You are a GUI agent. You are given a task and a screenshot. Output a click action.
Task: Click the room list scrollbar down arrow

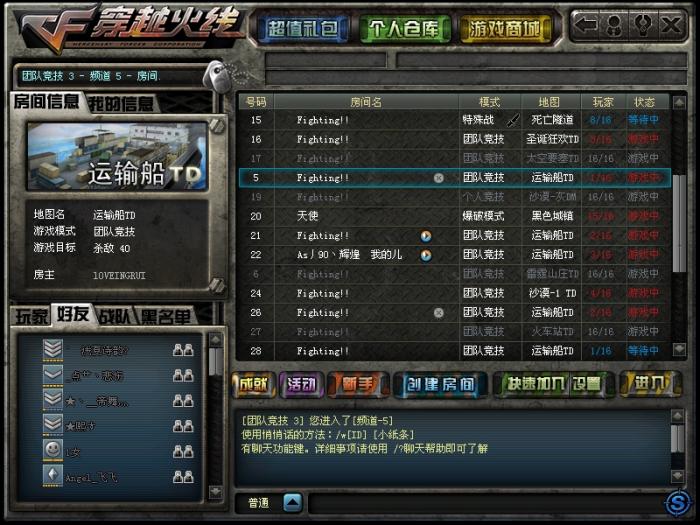click(679, 349)
